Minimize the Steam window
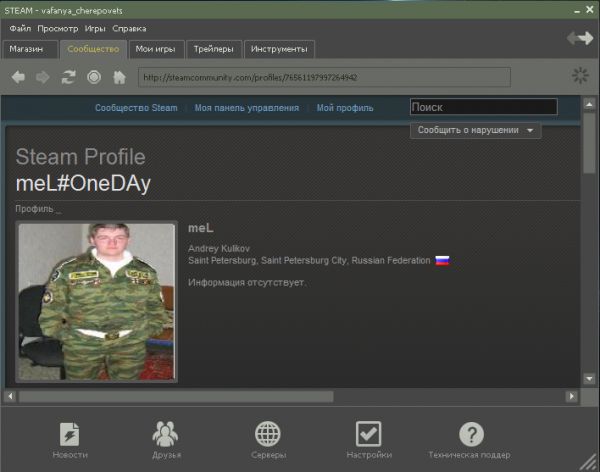The height and width of the screenshot is (472, 600). tap(577, 11)
